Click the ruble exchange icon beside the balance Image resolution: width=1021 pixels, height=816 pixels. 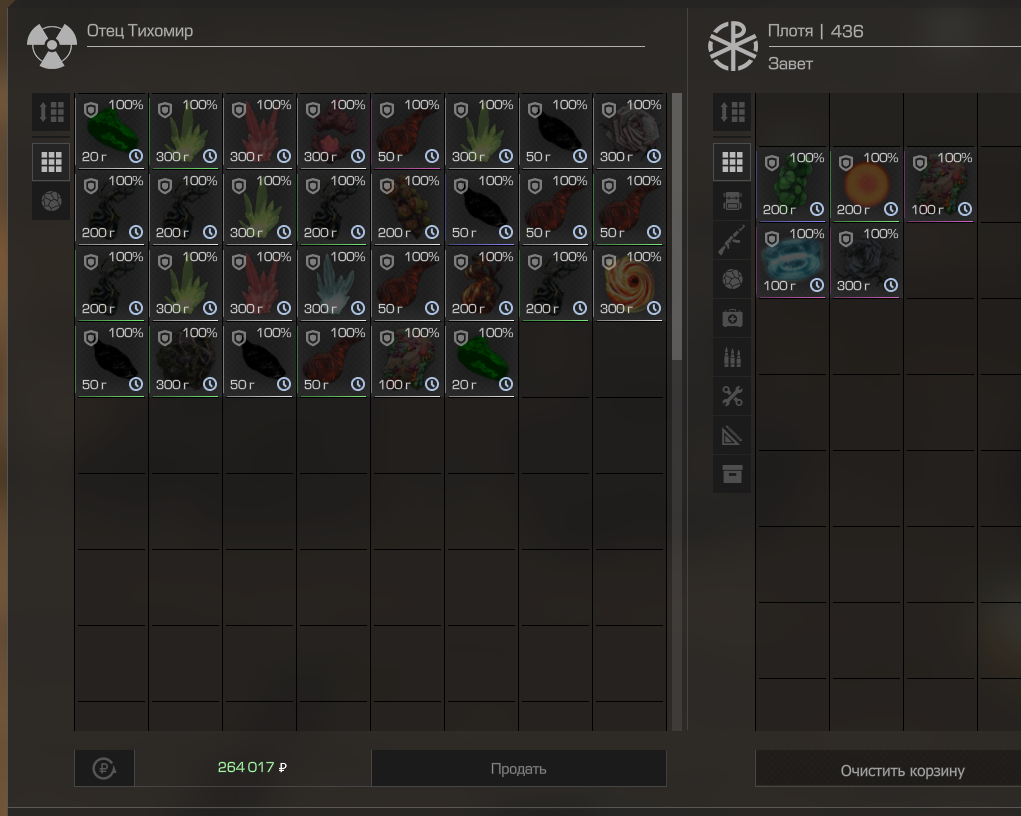point(104,768)
